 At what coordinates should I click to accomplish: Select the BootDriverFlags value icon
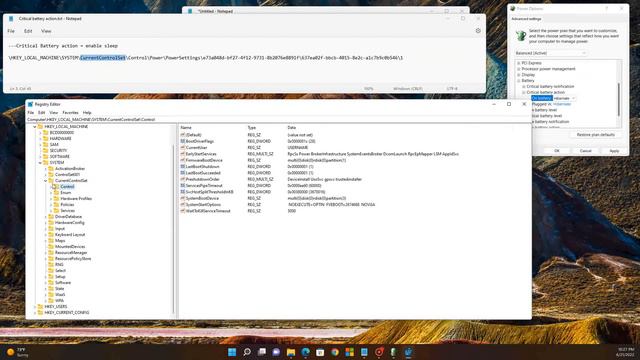(182, 141)
